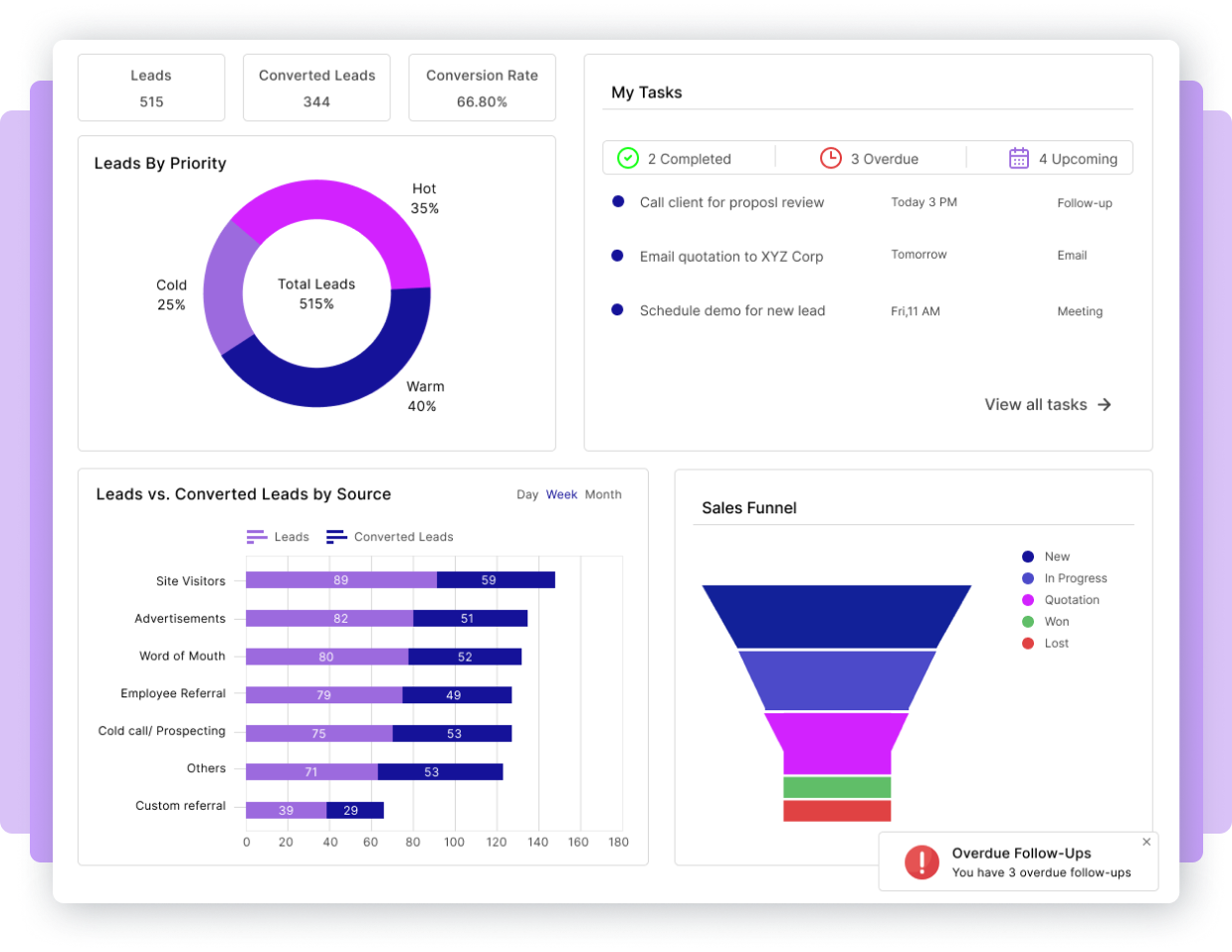Select the Week chart view
1232x952 pixels.
pos(561,494)
